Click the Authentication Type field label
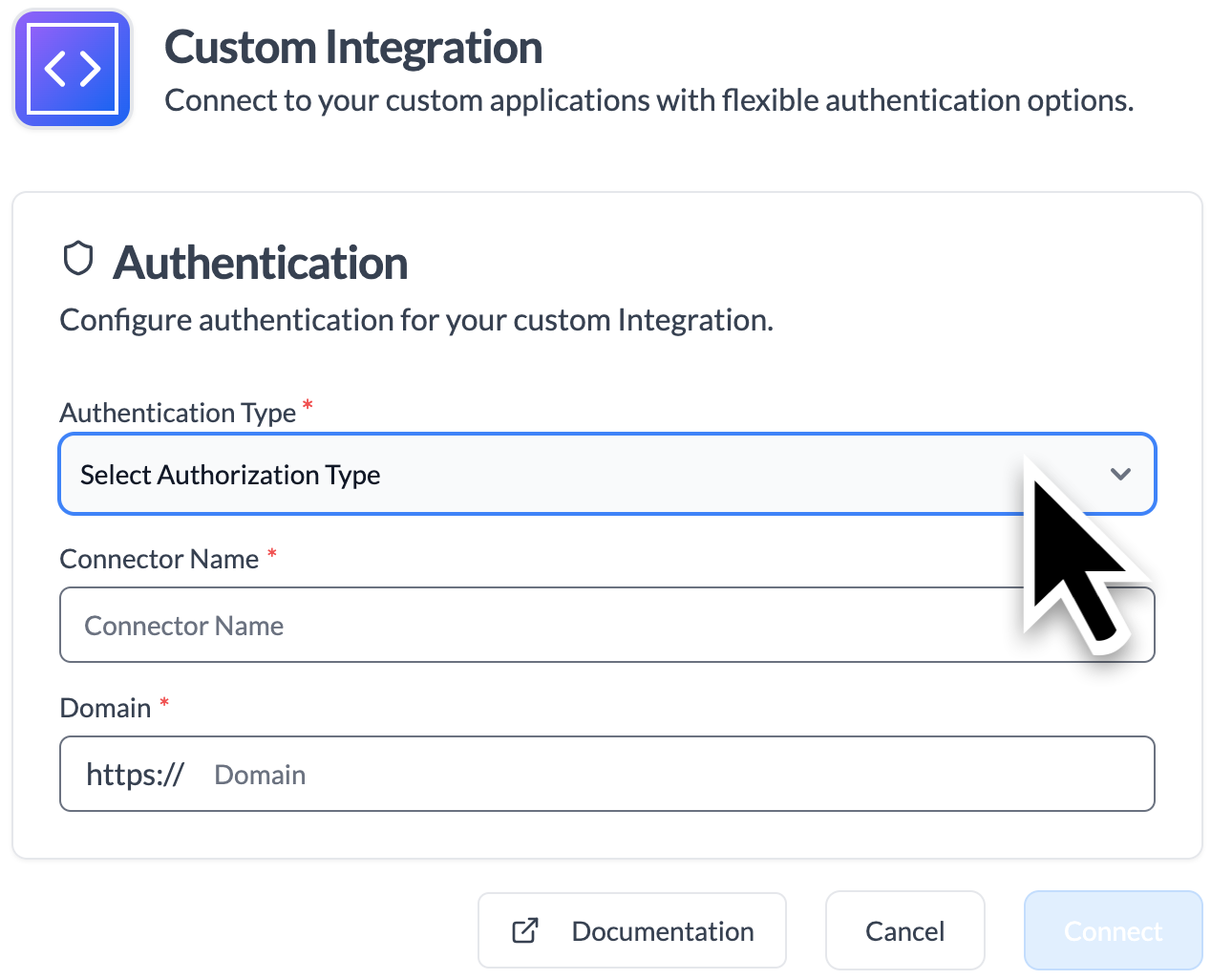1211x980 pixels. (x=178, y=413)
